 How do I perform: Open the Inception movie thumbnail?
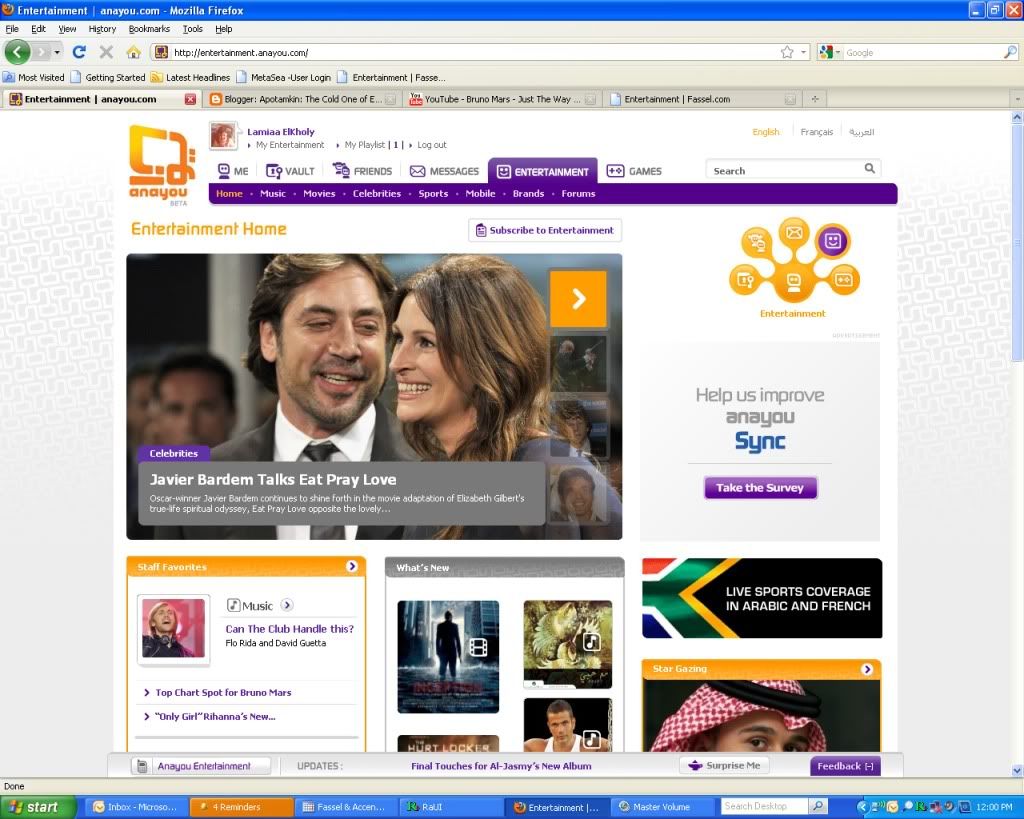(x=448, y=656)
